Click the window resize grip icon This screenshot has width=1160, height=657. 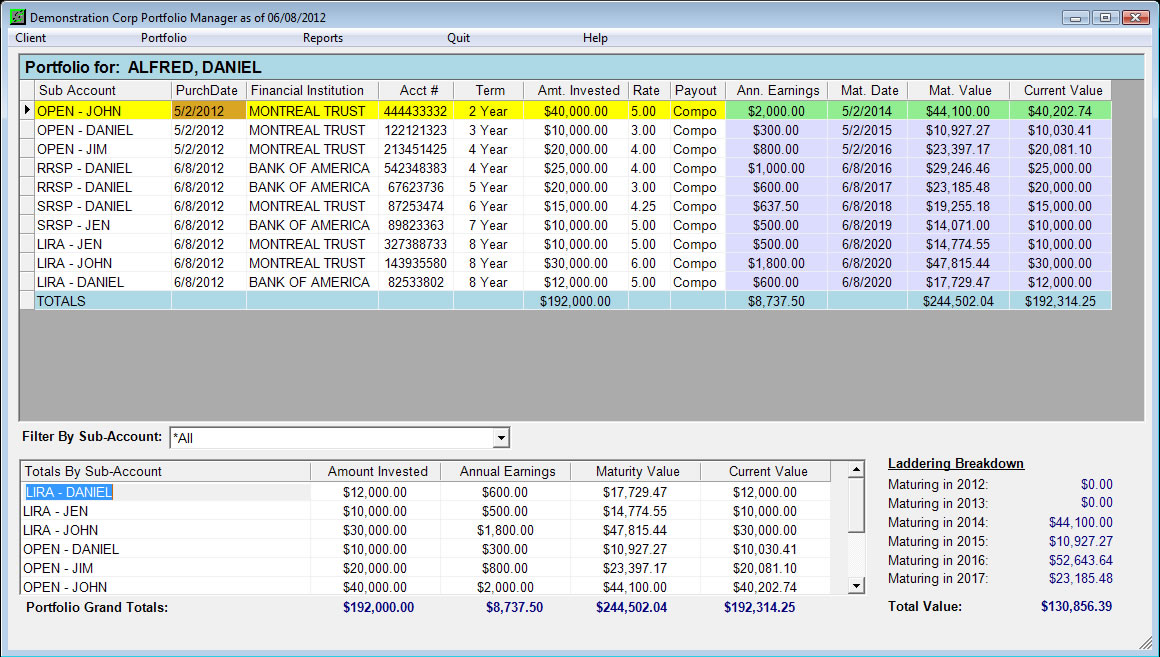[1146, 642]
